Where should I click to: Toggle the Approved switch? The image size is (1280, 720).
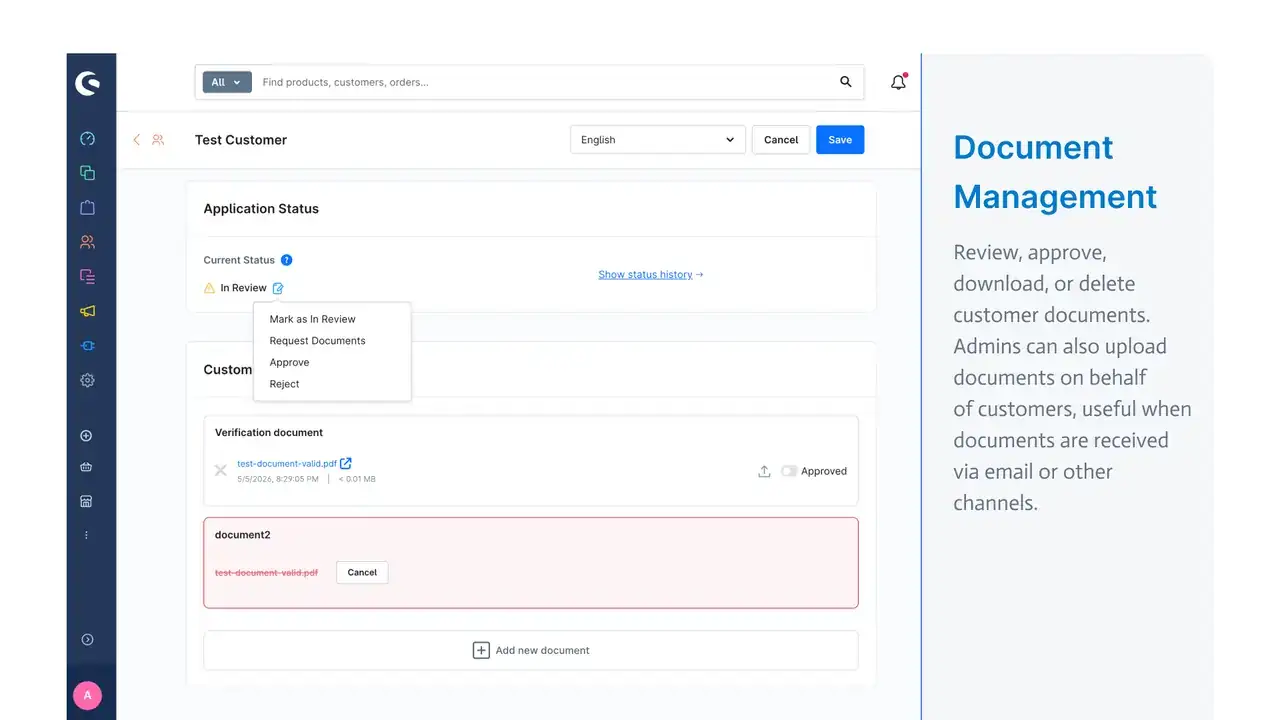[789, 471]
